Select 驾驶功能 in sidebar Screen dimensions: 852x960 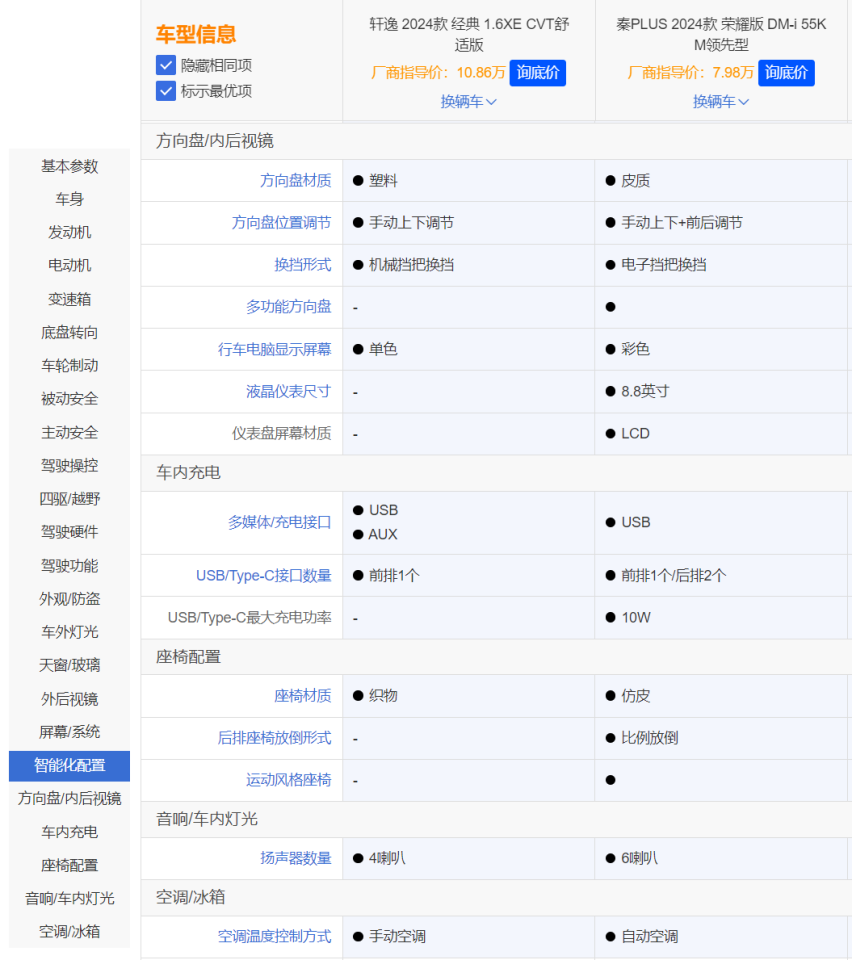69,566
